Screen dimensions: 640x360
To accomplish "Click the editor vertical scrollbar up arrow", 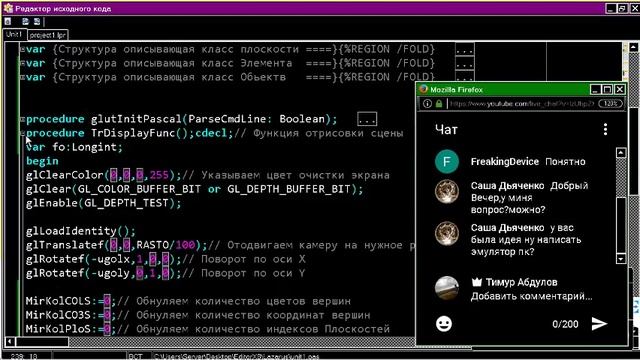I will tap(633, 47).
